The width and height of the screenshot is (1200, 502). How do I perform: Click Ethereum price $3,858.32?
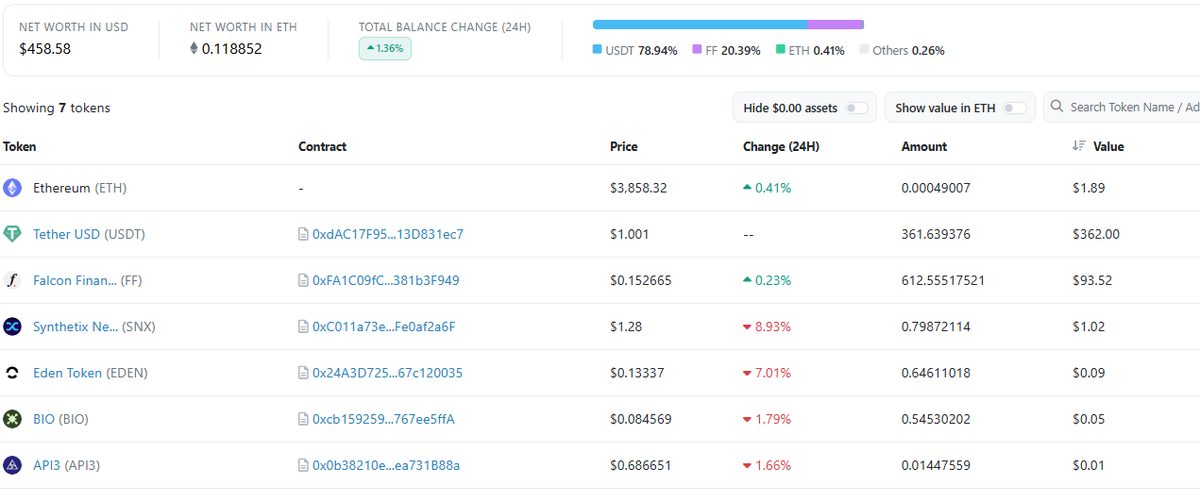[x=640, y=188]
